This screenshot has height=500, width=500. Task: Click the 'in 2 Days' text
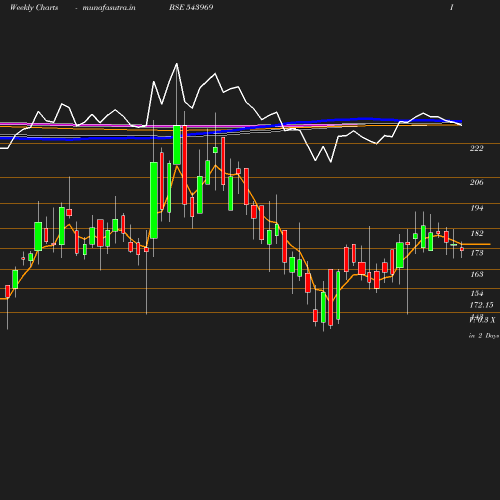point(484,336)
